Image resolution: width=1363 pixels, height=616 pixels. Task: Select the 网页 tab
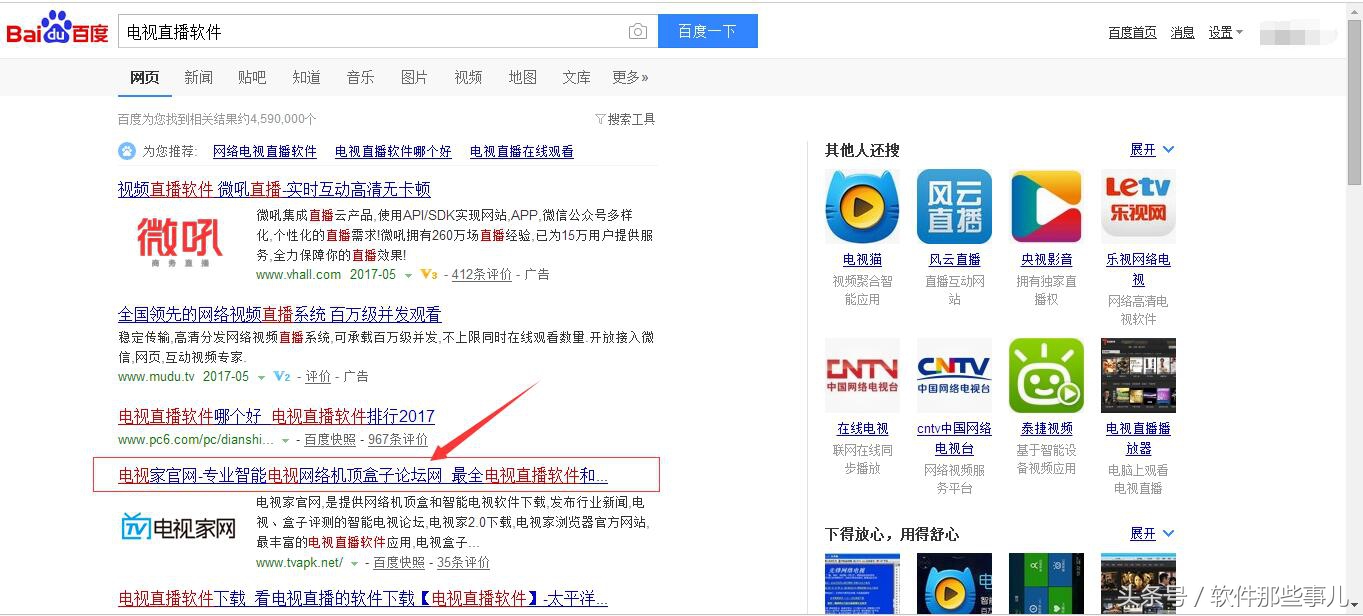(144, 77)
